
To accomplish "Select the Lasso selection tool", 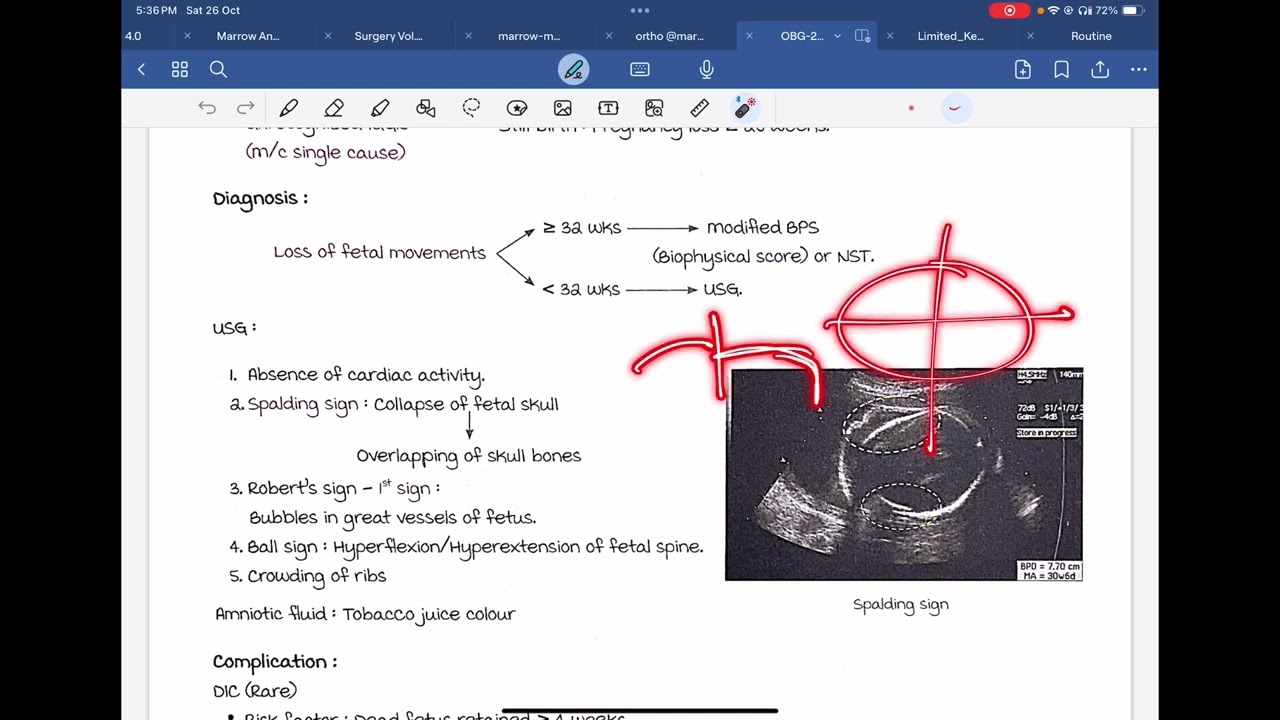I will [471, 108].
